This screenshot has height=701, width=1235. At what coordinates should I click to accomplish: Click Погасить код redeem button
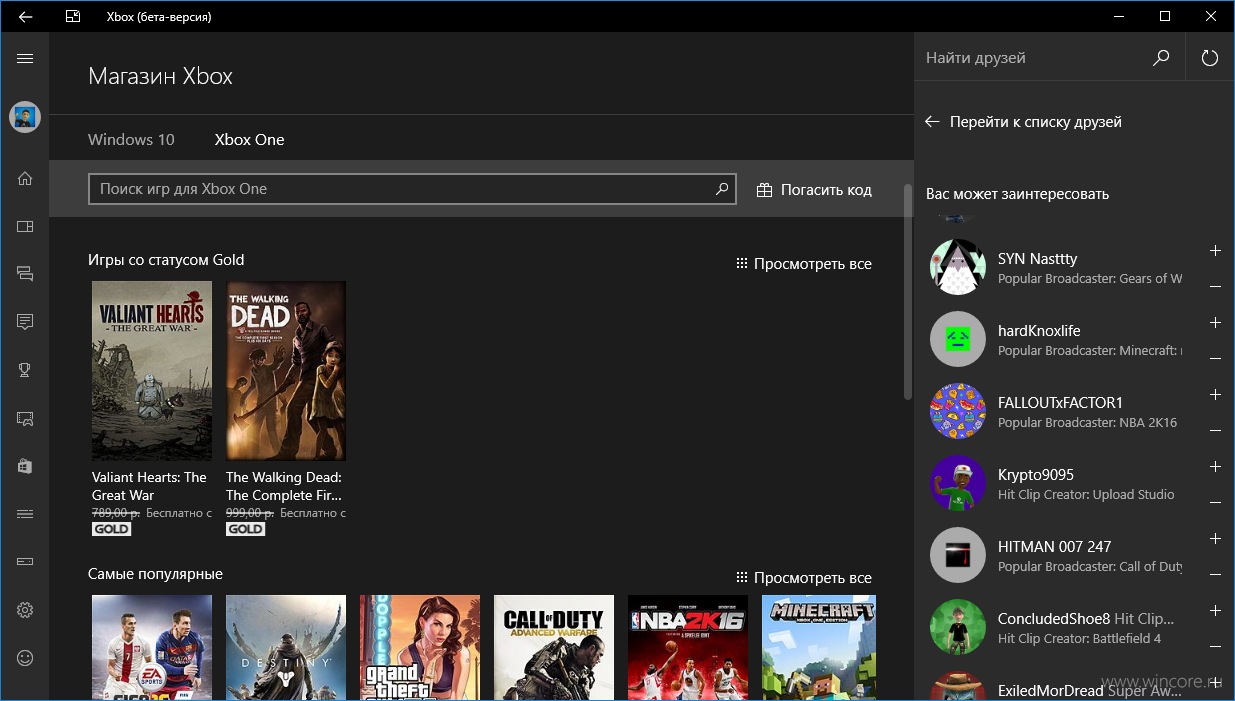point(814,190)
